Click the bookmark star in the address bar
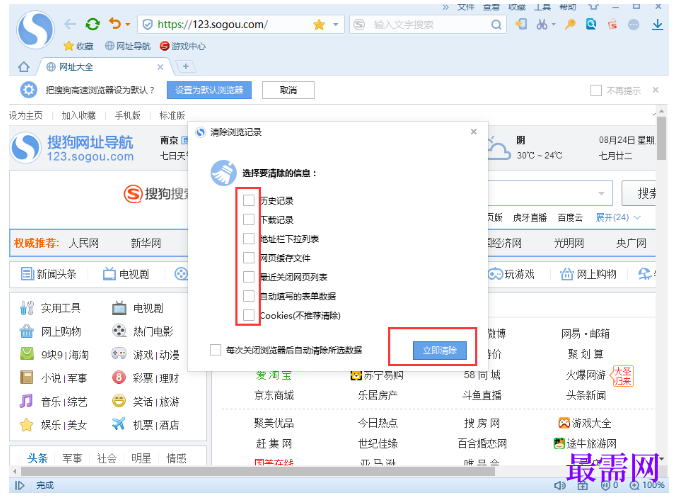Screen dimensions: 678x499 [319, 25]
